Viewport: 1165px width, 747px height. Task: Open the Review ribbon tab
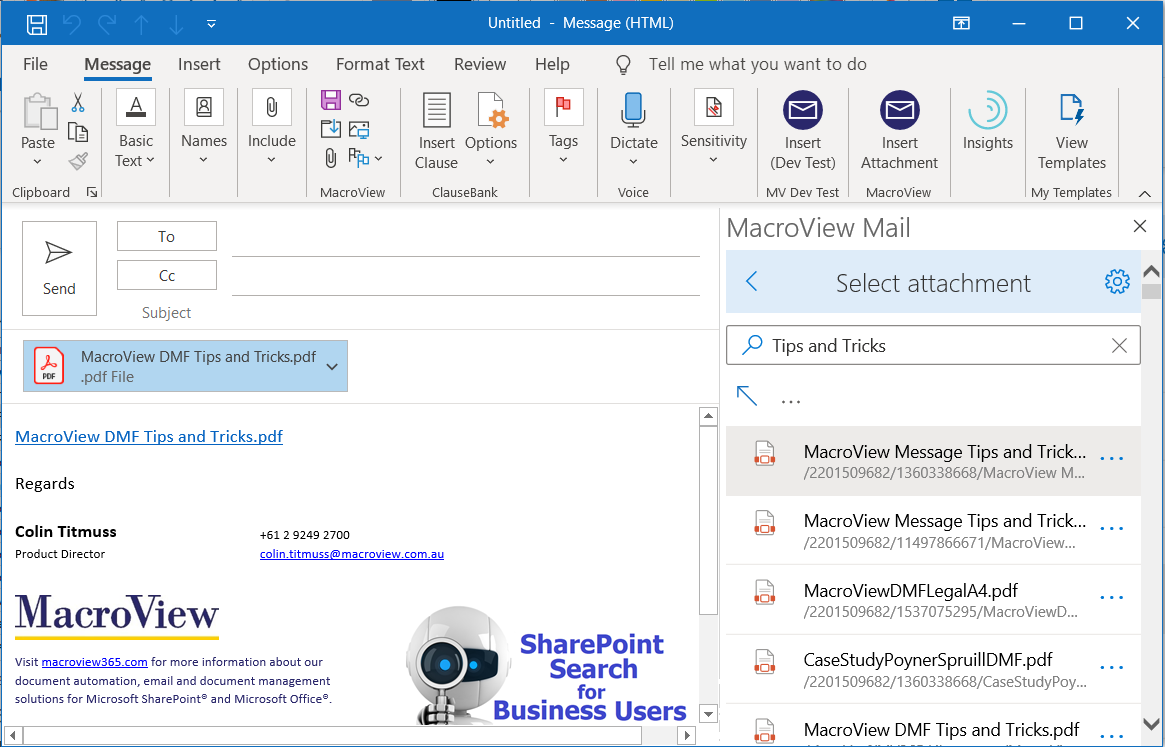479,64
